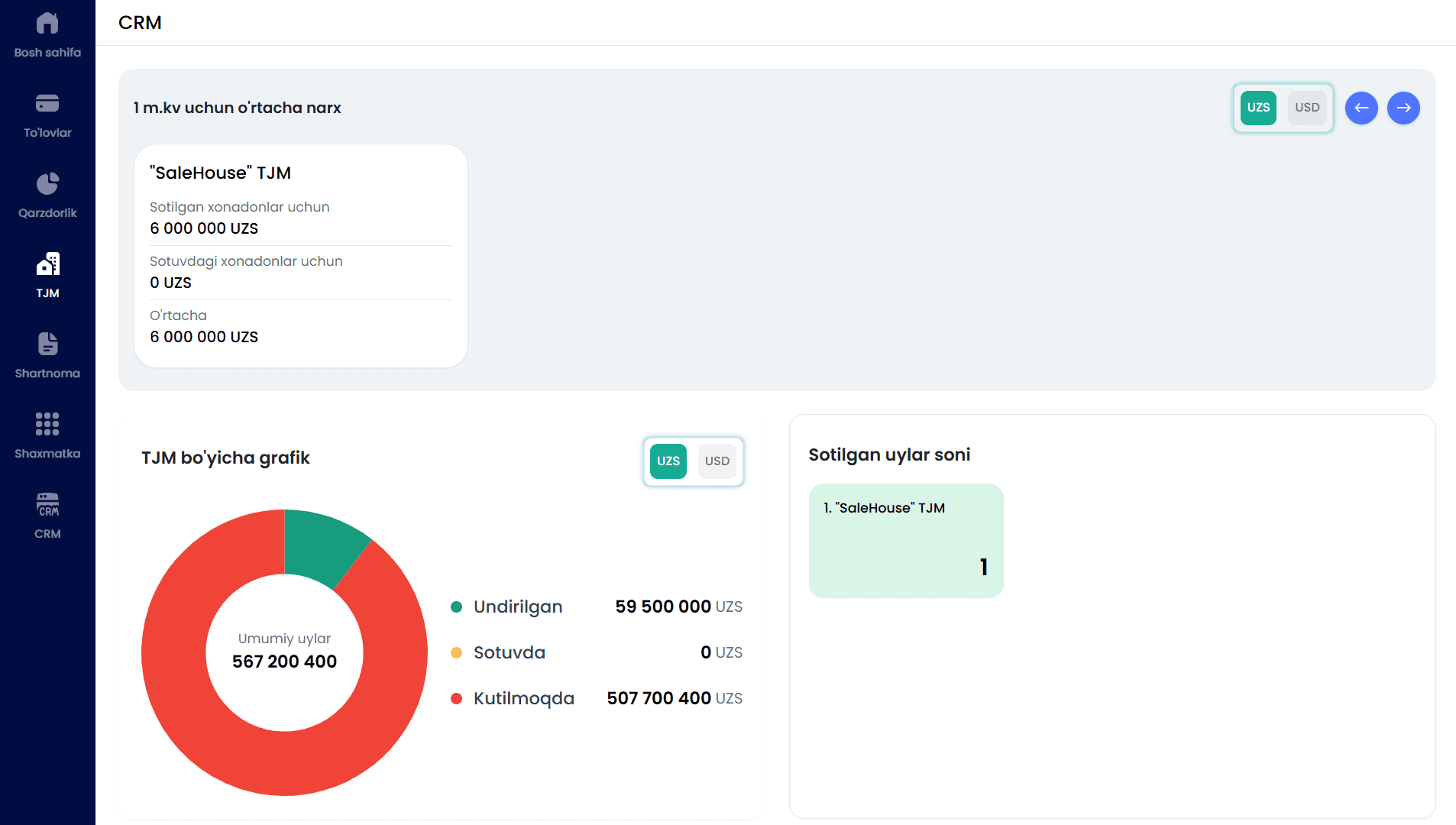Image resolution: width=1456 pixels, height=825 pixels.
Task: Select the TJM section icon
Action: [47, 264]
